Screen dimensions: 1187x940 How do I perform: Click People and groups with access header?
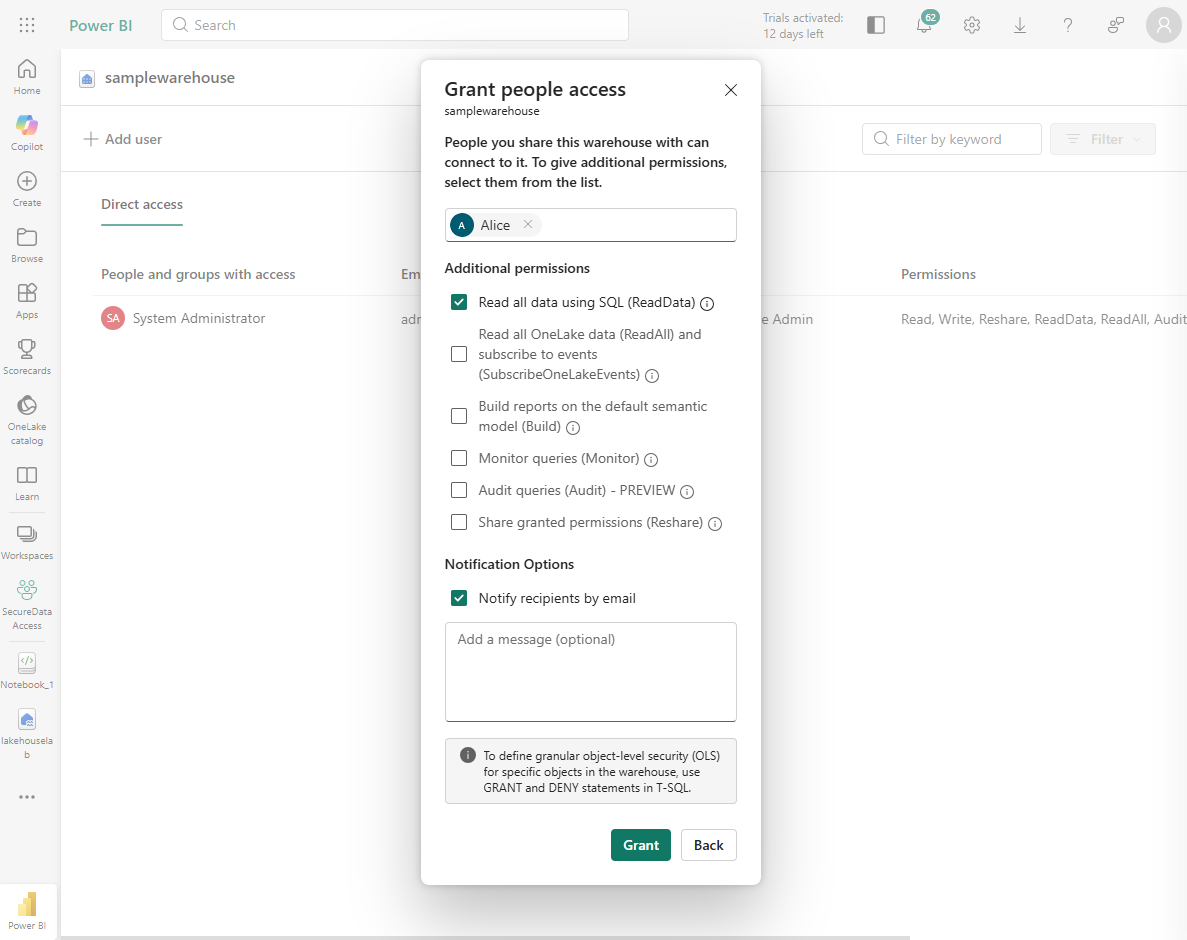point(198,274)
